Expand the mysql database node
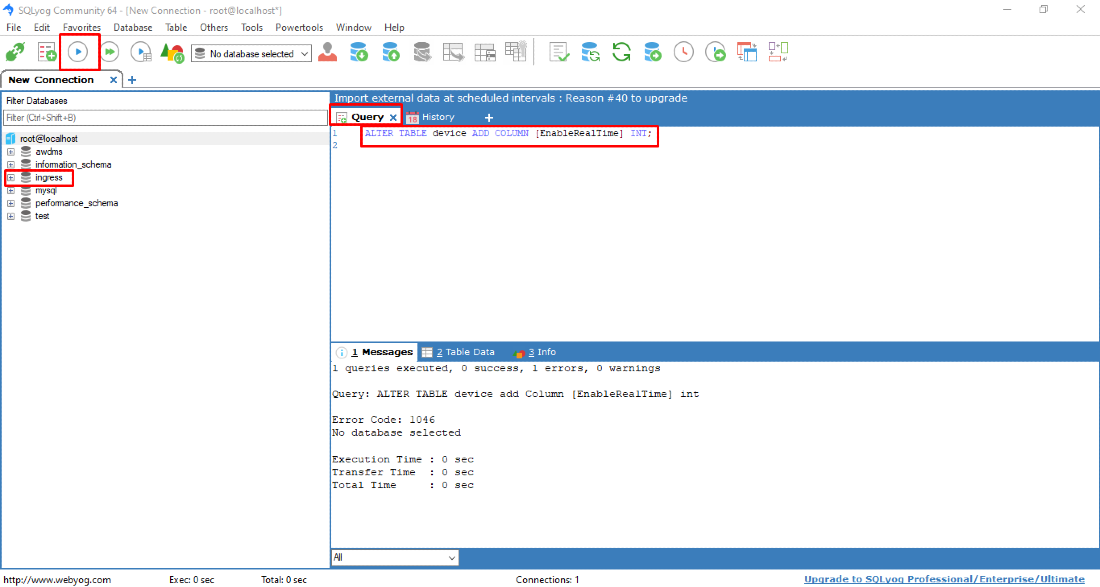The width and height of the screenshot is (1100, 587). (11, 191)
